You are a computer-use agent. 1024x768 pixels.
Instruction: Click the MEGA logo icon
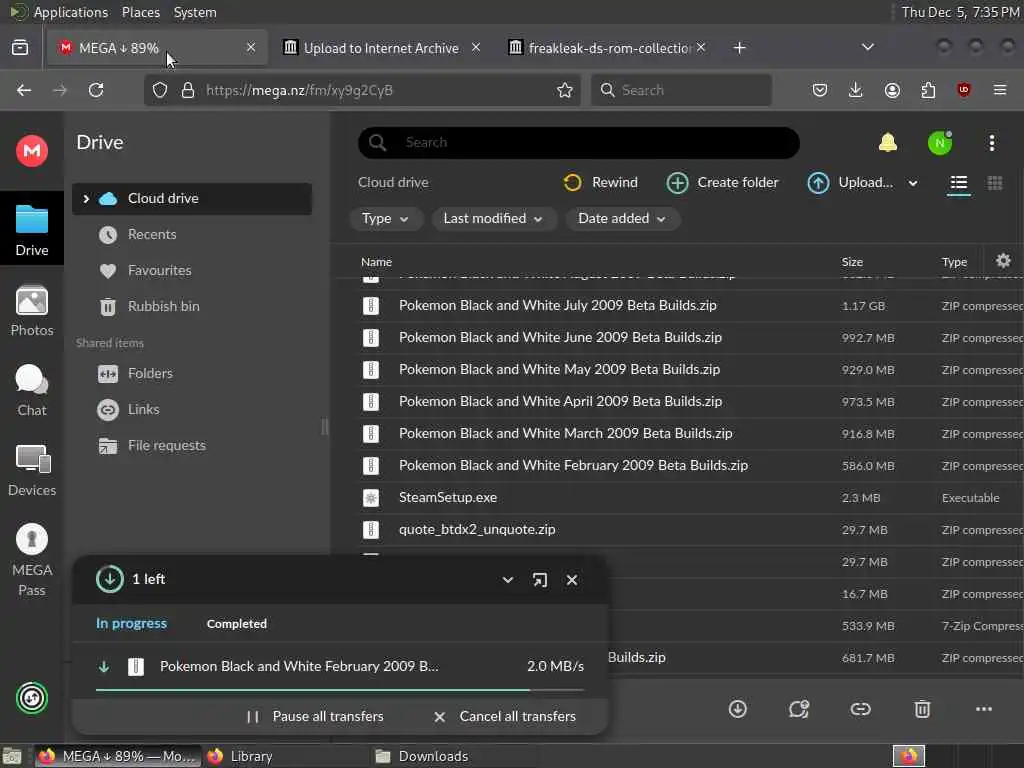click(31, 151)
